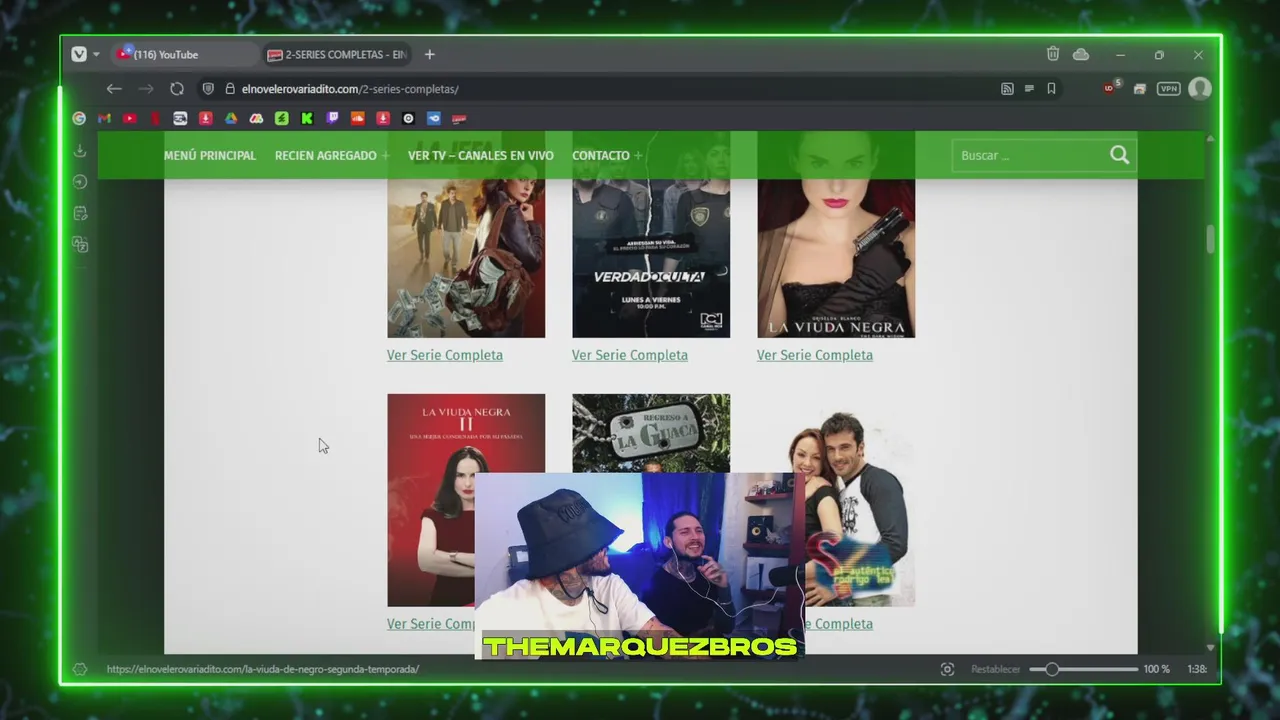Select the 2-SERIES COMPLETAS tab
Screen dimensions: 1280x720
pyautogui.click(x=337, y=54)
